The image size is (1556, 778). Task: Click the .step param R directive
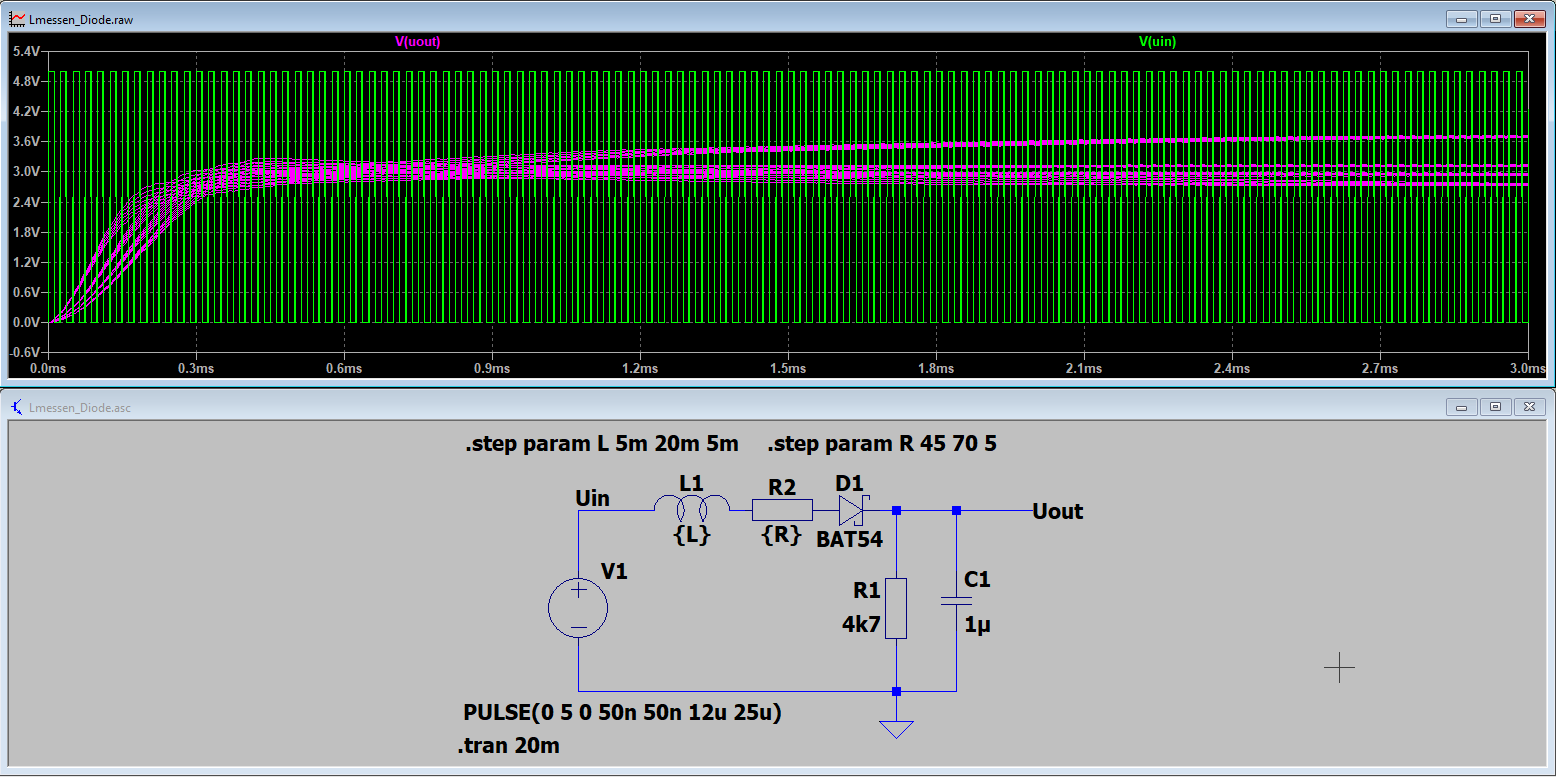(882, 444)
